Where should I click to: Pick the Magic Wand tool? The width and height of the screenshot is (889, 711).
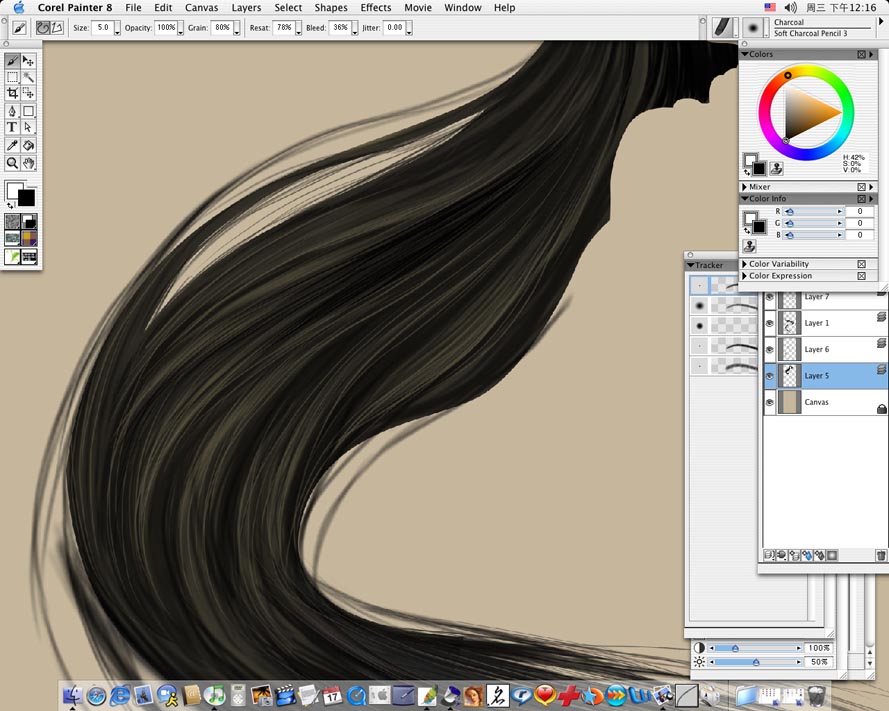28,77
